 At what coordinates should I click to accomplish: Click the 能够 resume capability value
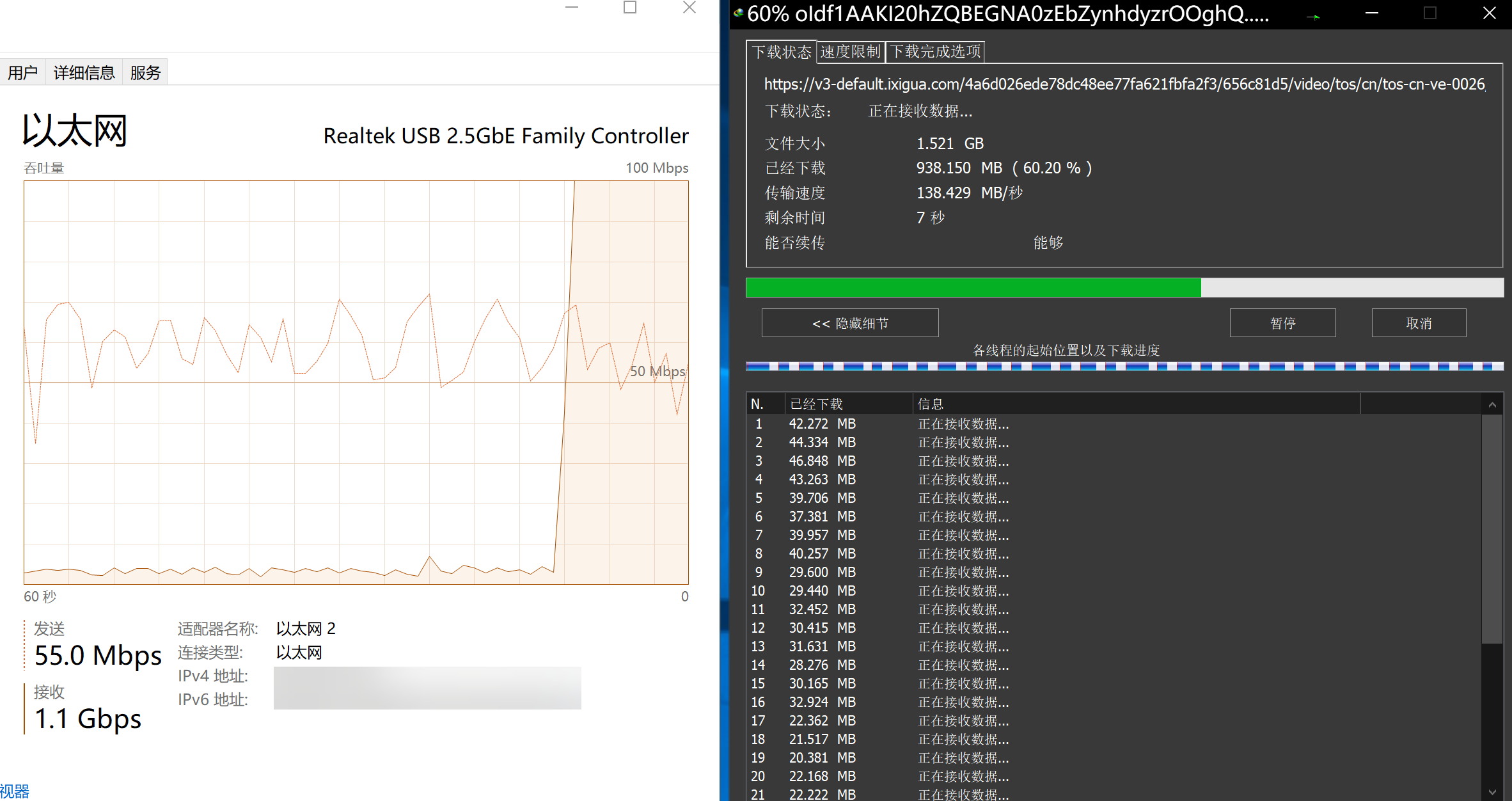coord(1048,242)
